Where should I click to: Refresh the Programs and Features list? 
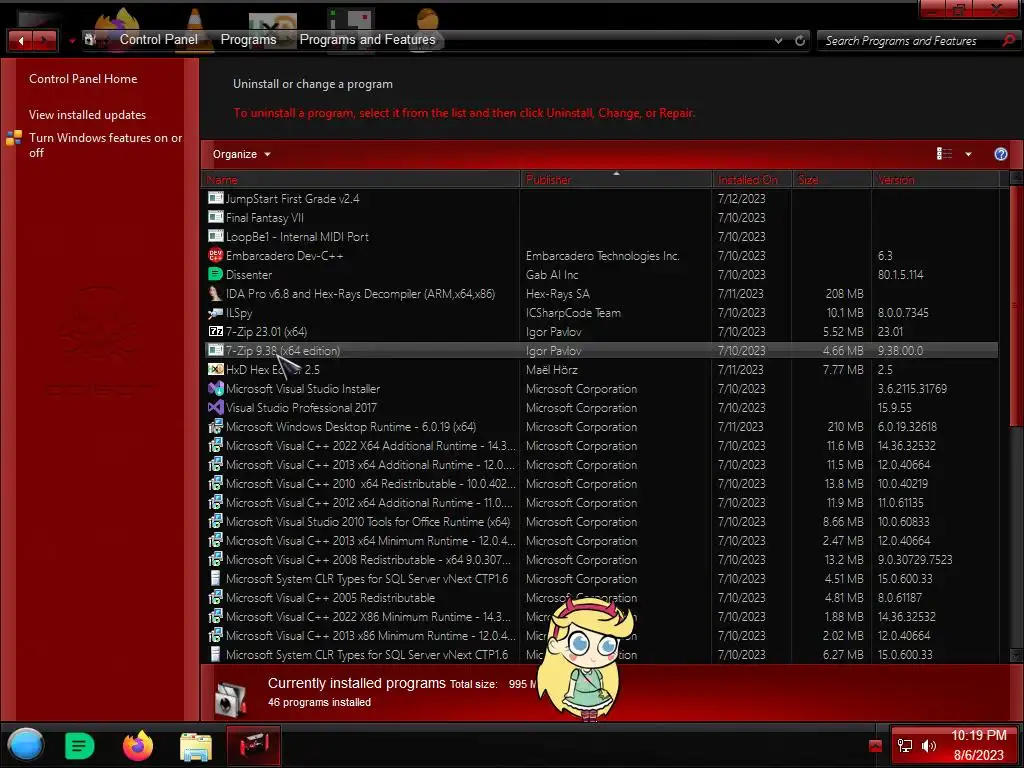pyautogui.click(x=800, y=40)
